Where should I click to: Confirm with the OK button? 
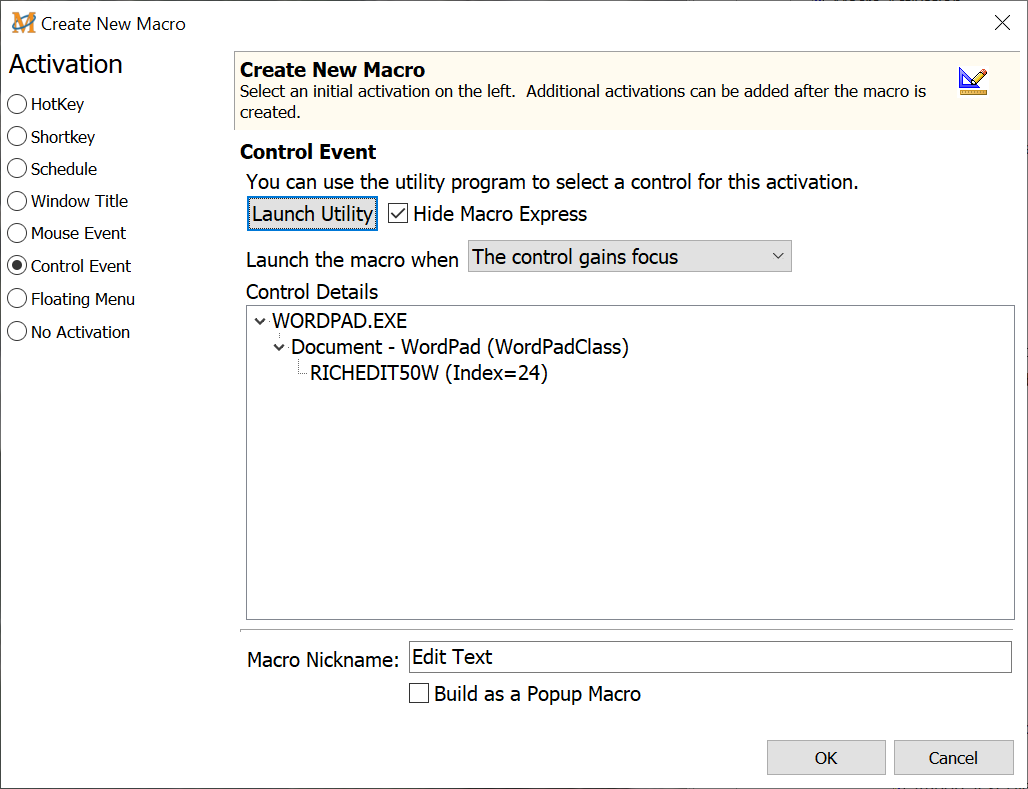[x=826, y=758]
